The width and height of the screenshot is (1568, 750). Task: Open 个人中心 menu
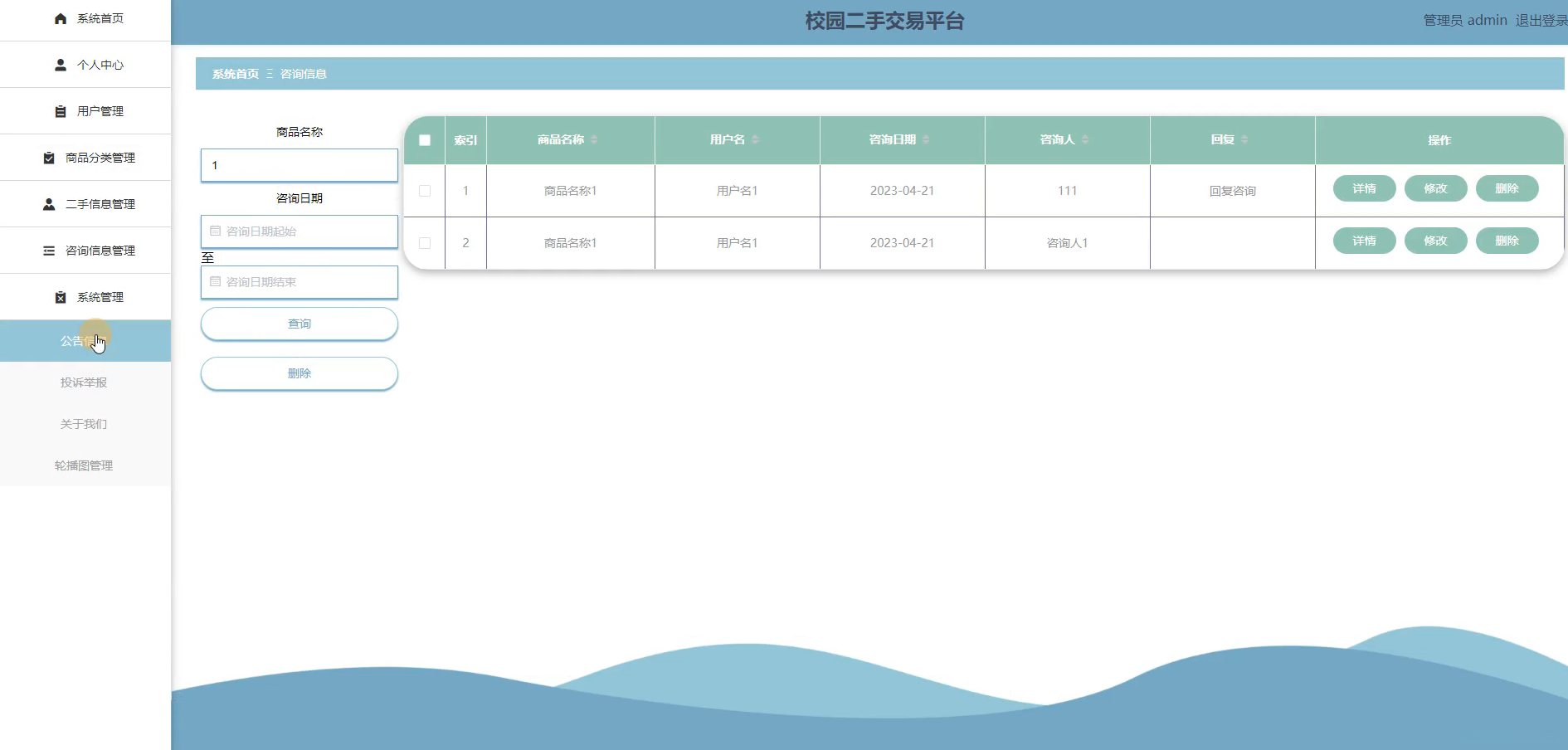[85, 65]
